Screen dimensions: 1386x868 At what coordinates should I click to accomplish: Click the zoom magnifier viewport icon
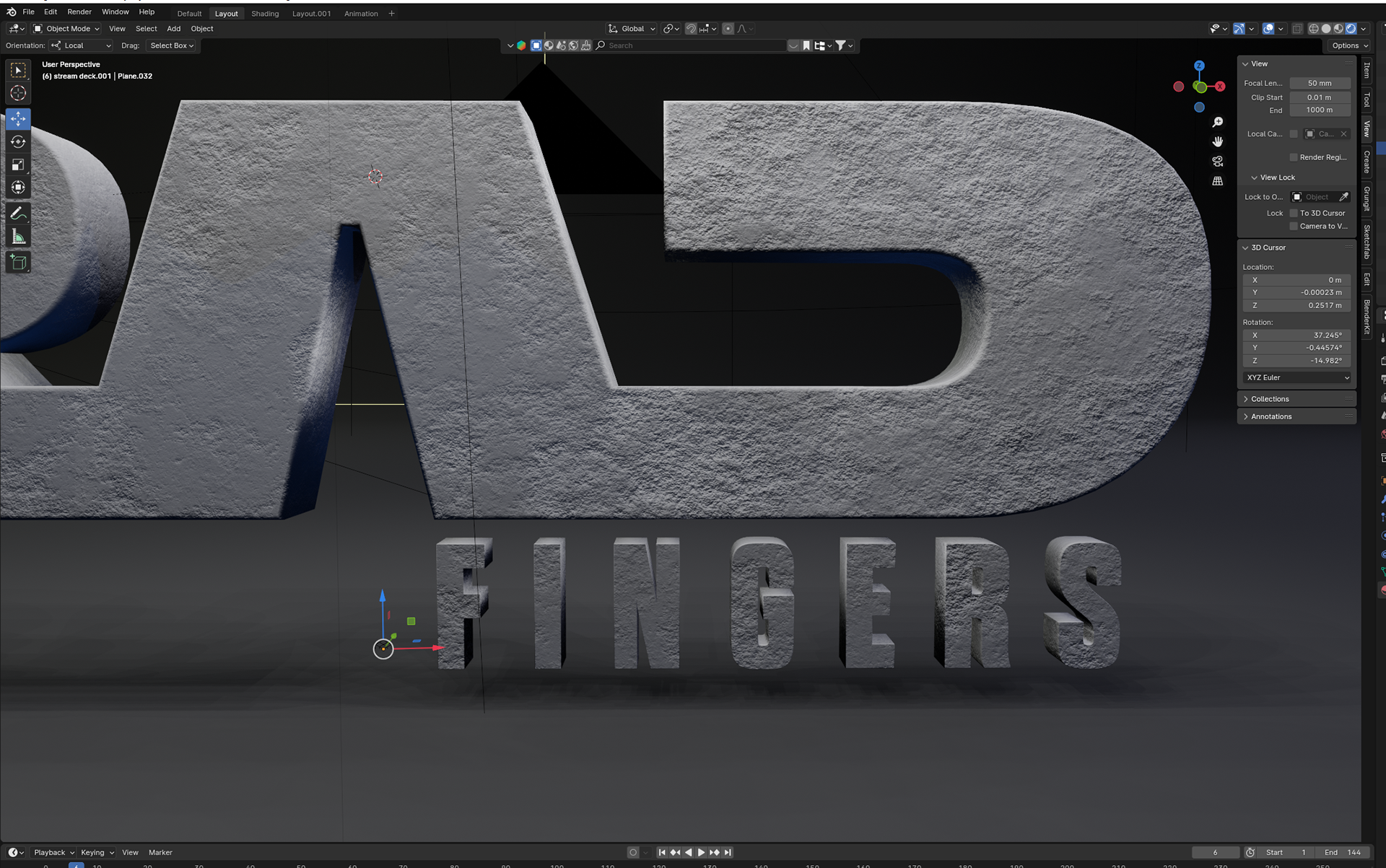[x=1218, y=123]
